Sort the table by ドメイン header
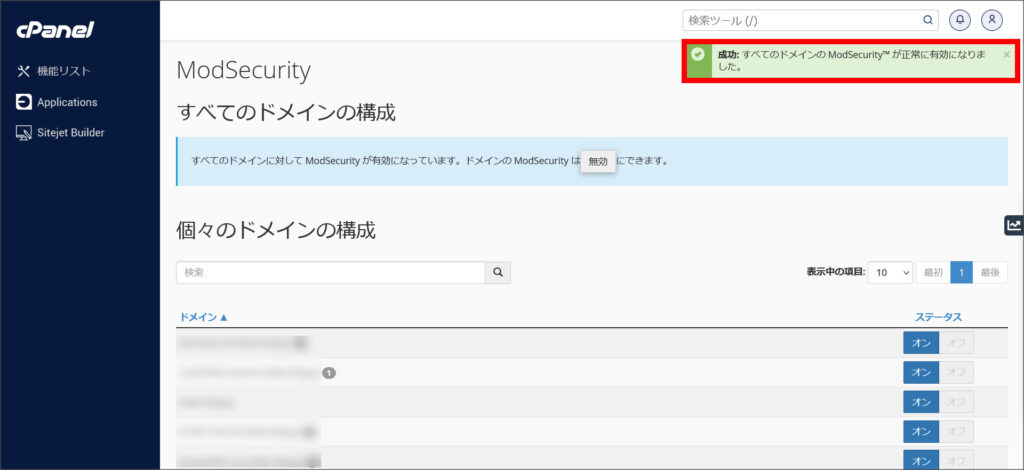 coord(203,317)
